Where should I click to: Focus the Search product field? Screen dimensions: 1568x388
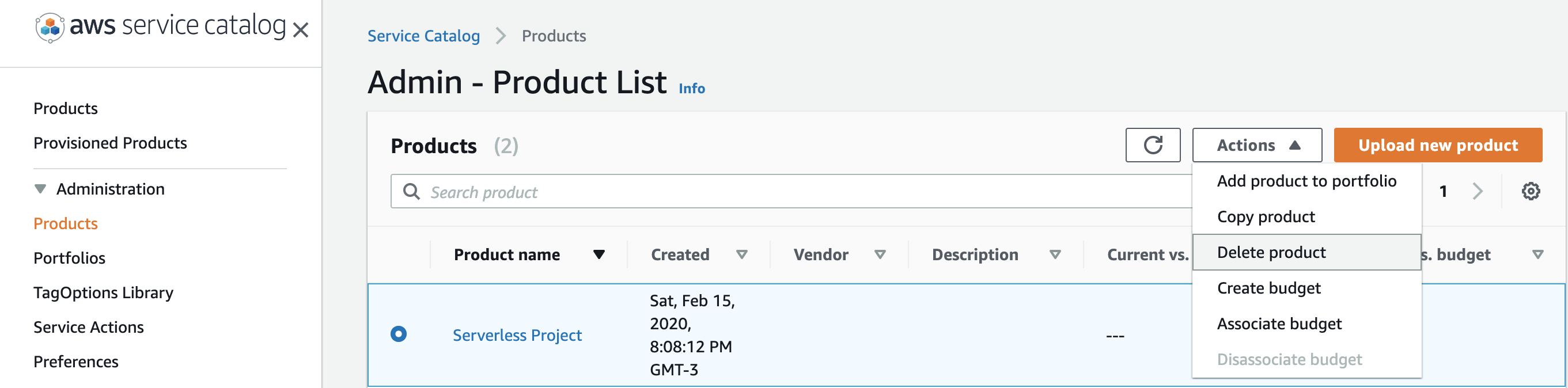[791, 192]
